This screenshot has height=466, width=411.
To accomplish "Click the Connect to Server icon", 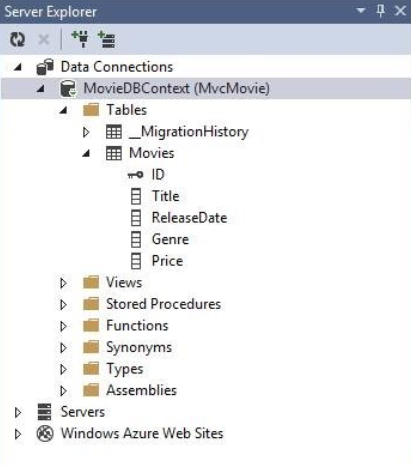I will coord(107,39).
